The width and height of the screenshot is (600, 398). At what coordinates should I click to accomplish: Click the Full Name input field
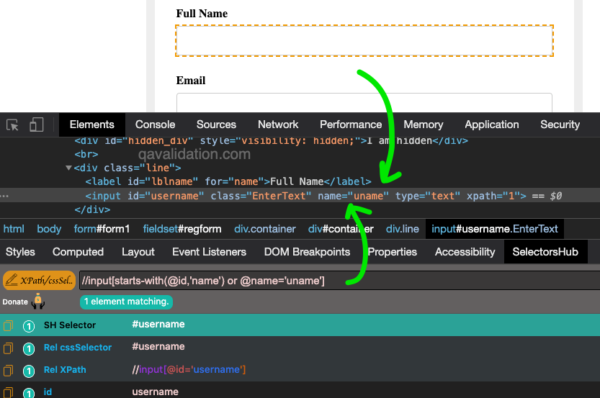pos(364,41)
